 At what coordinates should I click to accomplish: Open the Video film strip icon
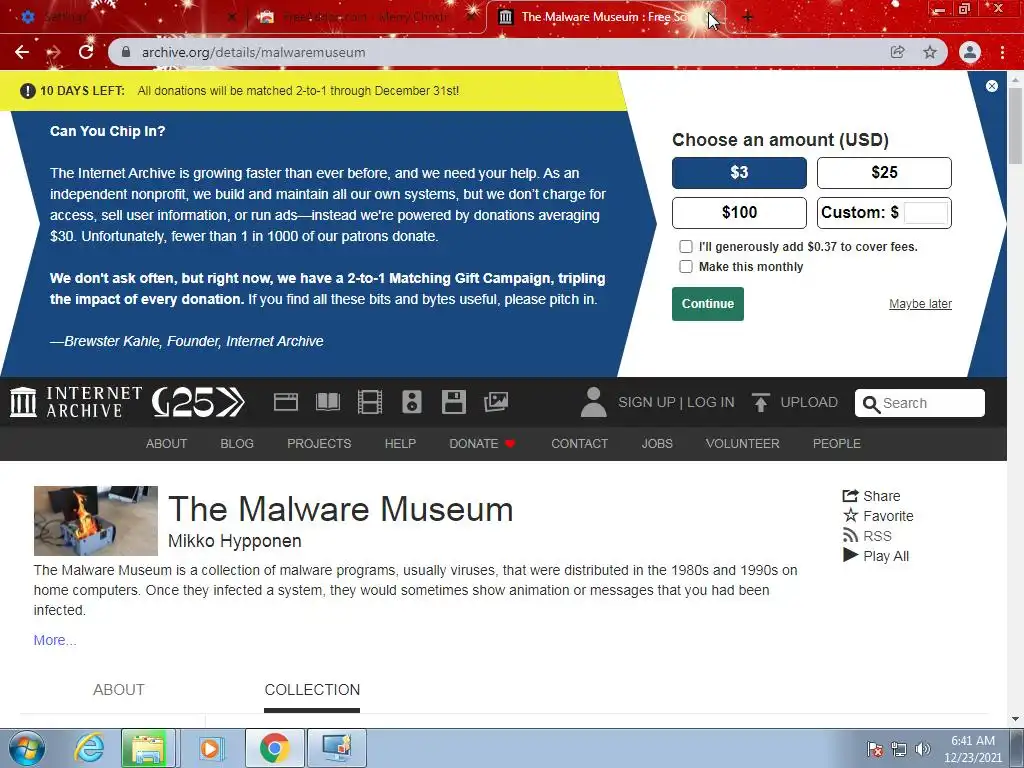coord(370,402)
